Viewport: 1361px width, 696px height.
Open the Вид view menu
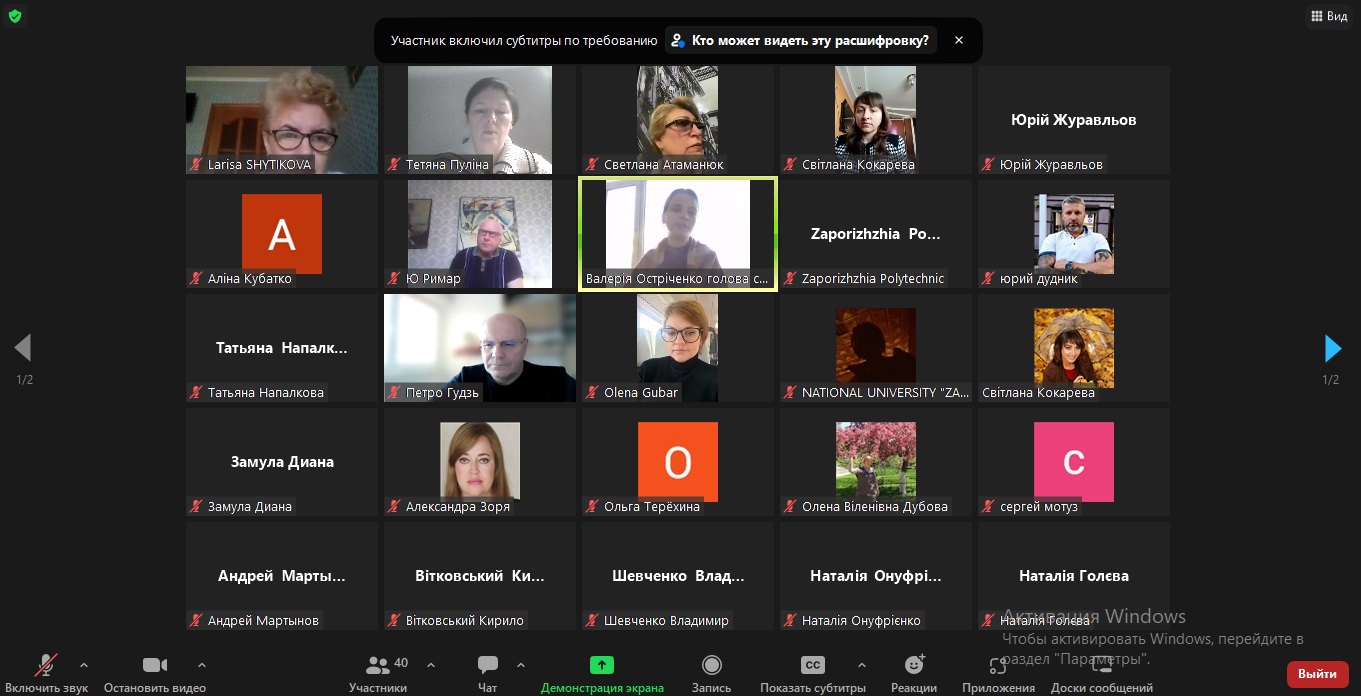1328,16
